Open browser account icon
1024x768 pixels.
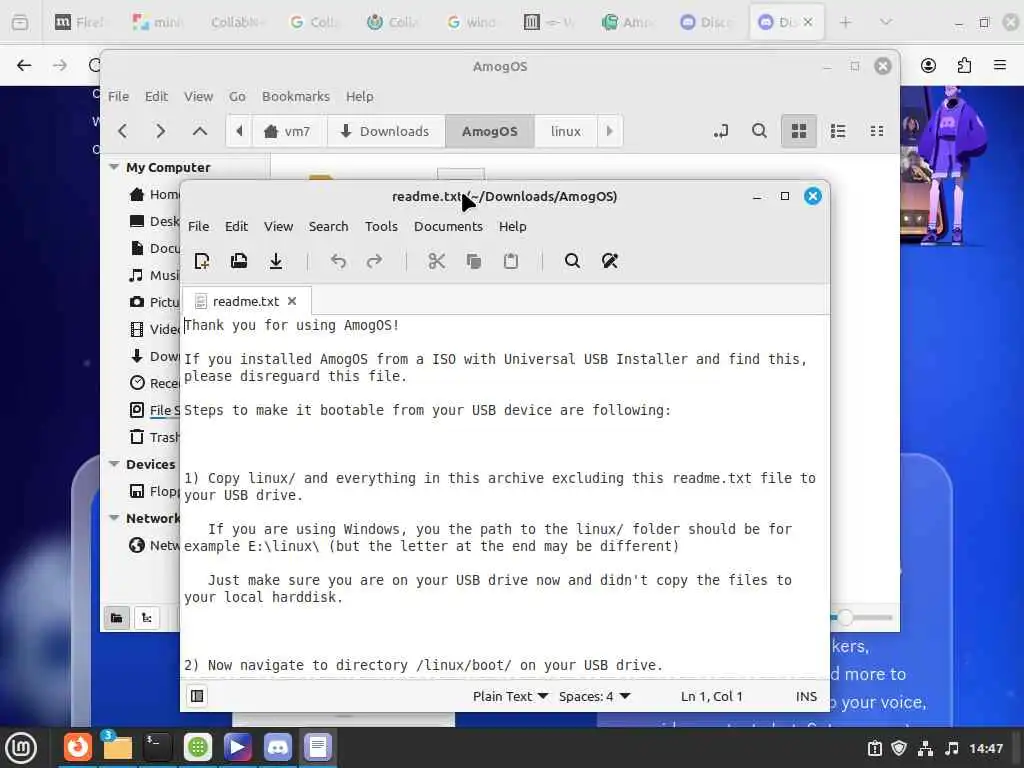click(x=928, y=65)
